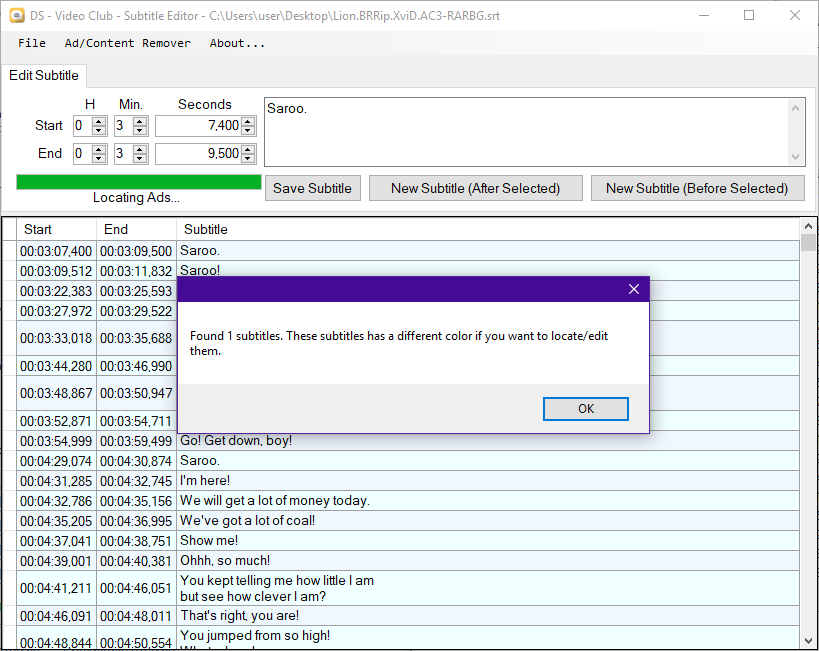Increase the Start seconds spinner value
This screenshot has width=819, height=651.
pos(248,121)
